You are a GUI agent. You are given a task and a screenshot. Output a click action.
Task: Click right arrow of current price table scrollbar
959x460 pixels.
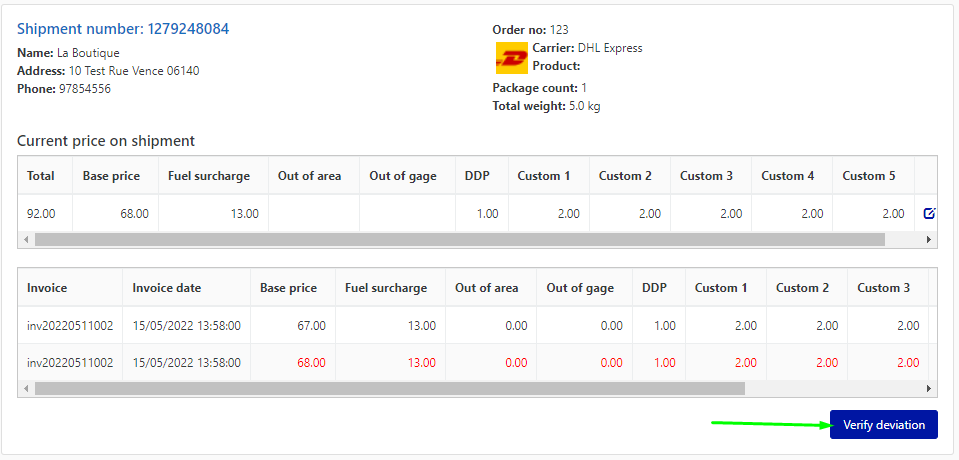tap(928, 240)
